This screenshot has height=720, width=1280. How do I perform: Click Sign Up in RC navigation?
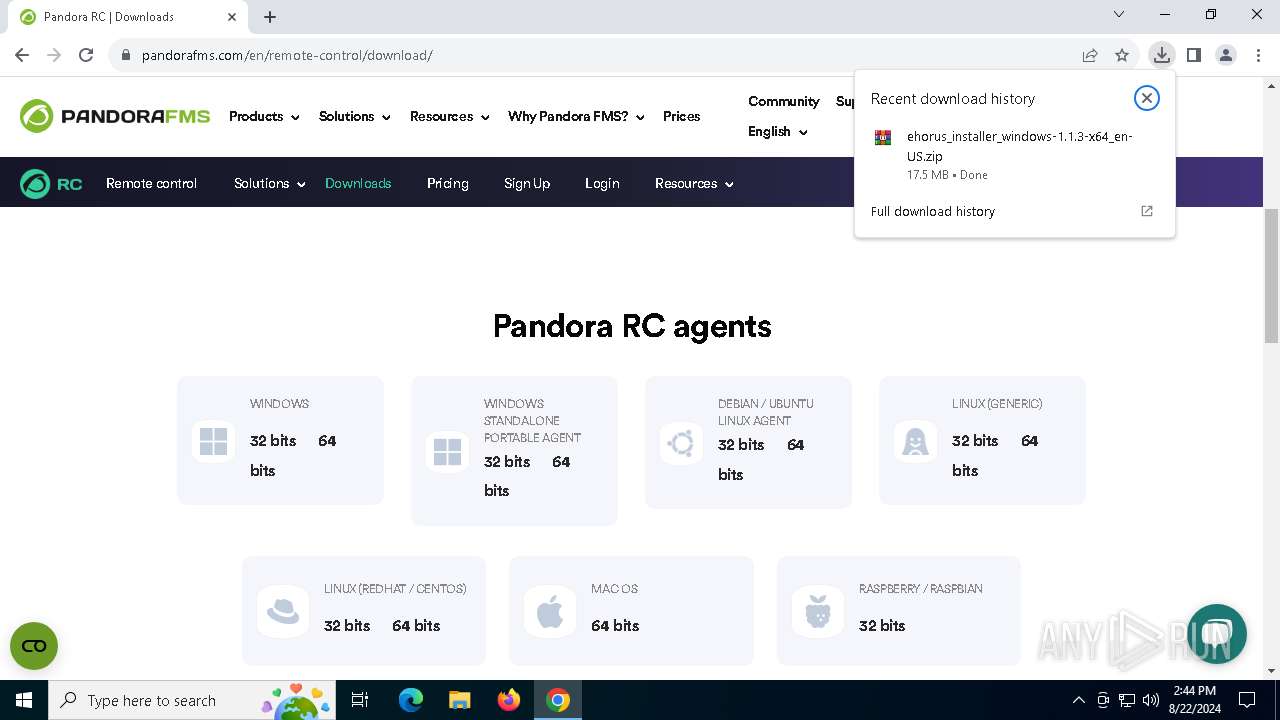pos(527,184)
